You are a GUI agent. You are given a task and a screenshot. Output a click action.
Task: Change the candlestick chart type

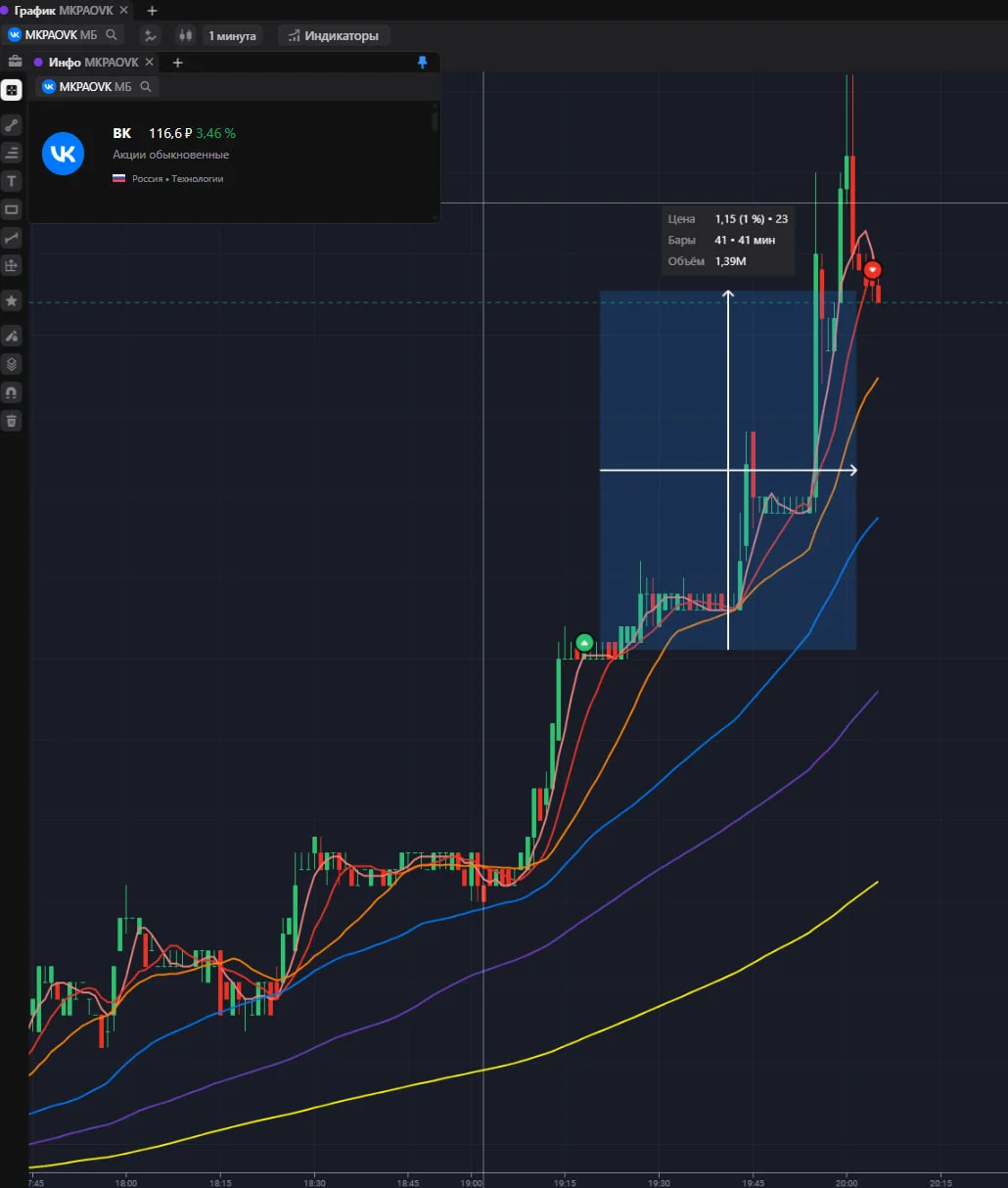[185, 35]
